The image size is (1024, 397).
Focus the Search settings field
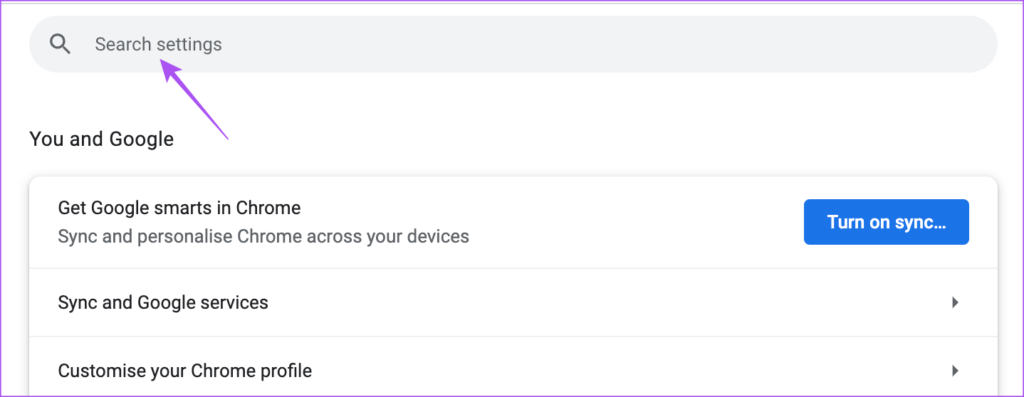point(513,44)
